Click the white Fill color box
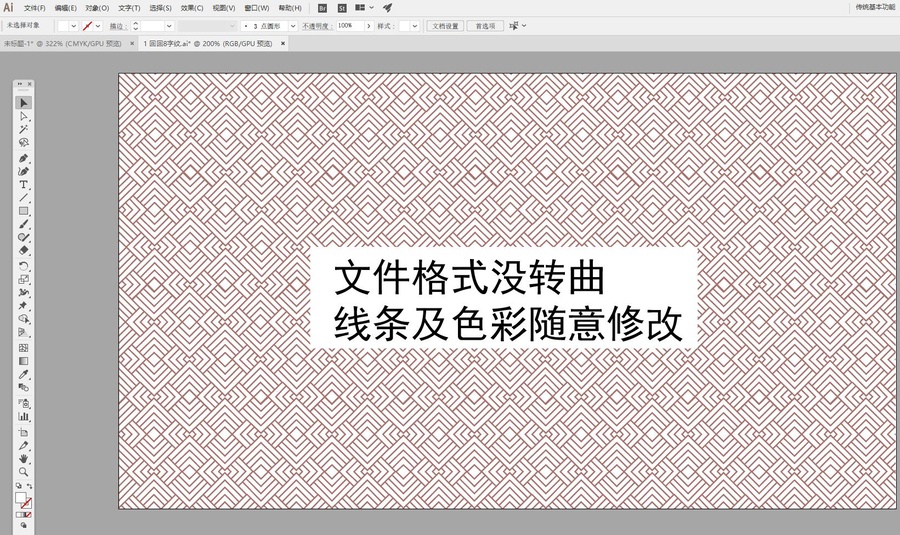The width and height of the screenshot is (900, 535). point(21,497)
